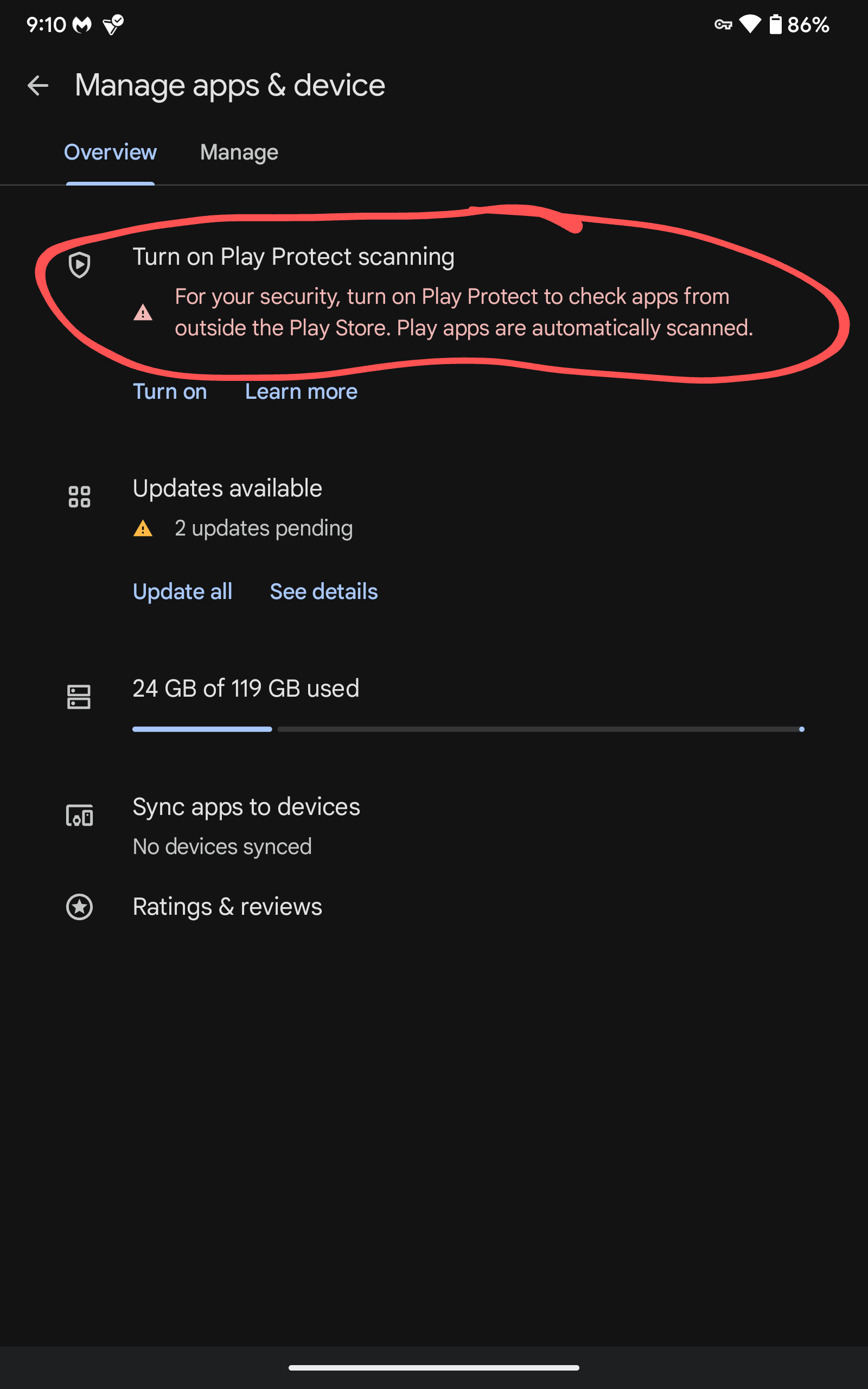Tap the pink Play Protect warning triangle

(x=143, y=313)
